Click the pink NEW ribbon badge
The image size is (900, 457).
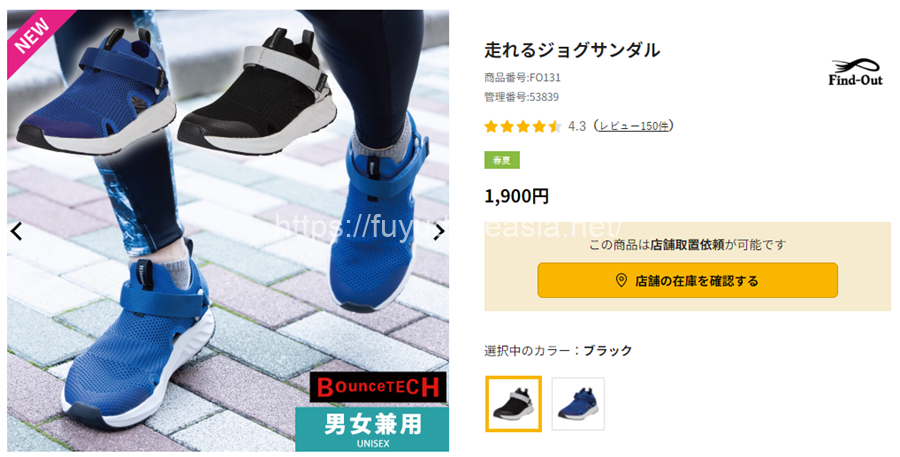pyautogui.click(x=34, y=39)
